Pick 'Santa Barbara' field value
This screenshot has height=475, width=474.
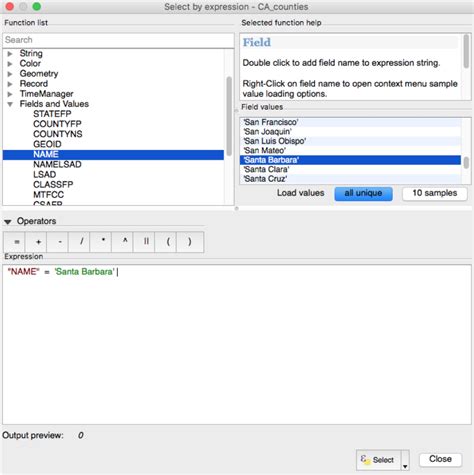(350, 160)
